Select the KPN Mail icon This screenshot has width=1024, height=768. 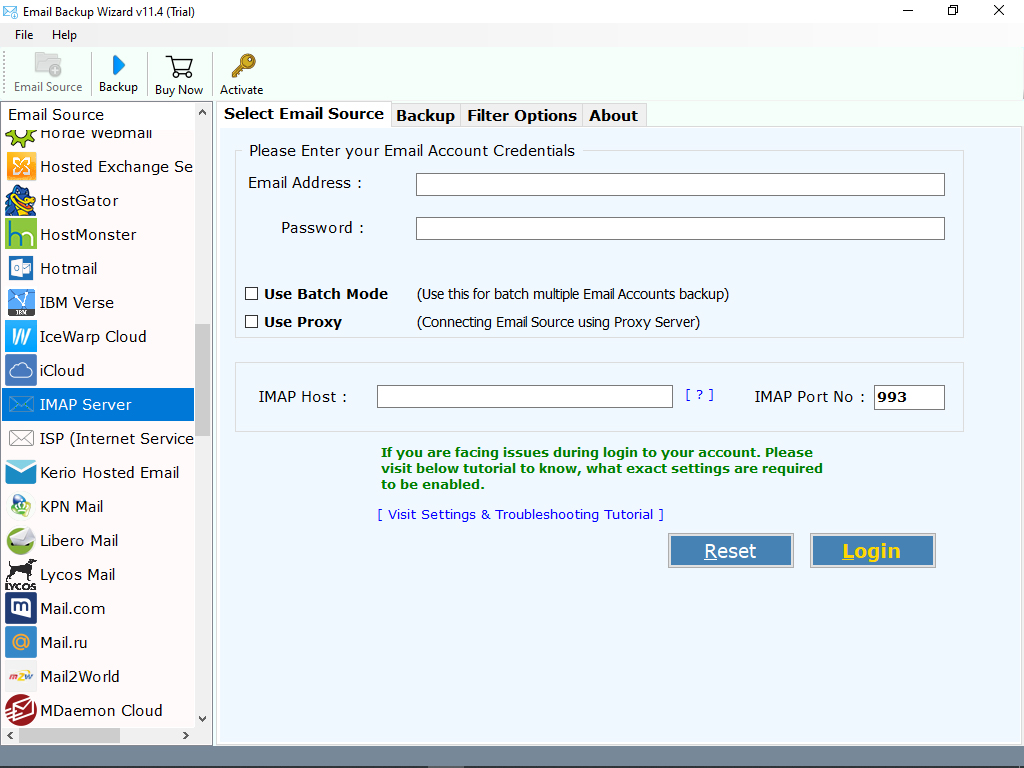click(21, 506)
